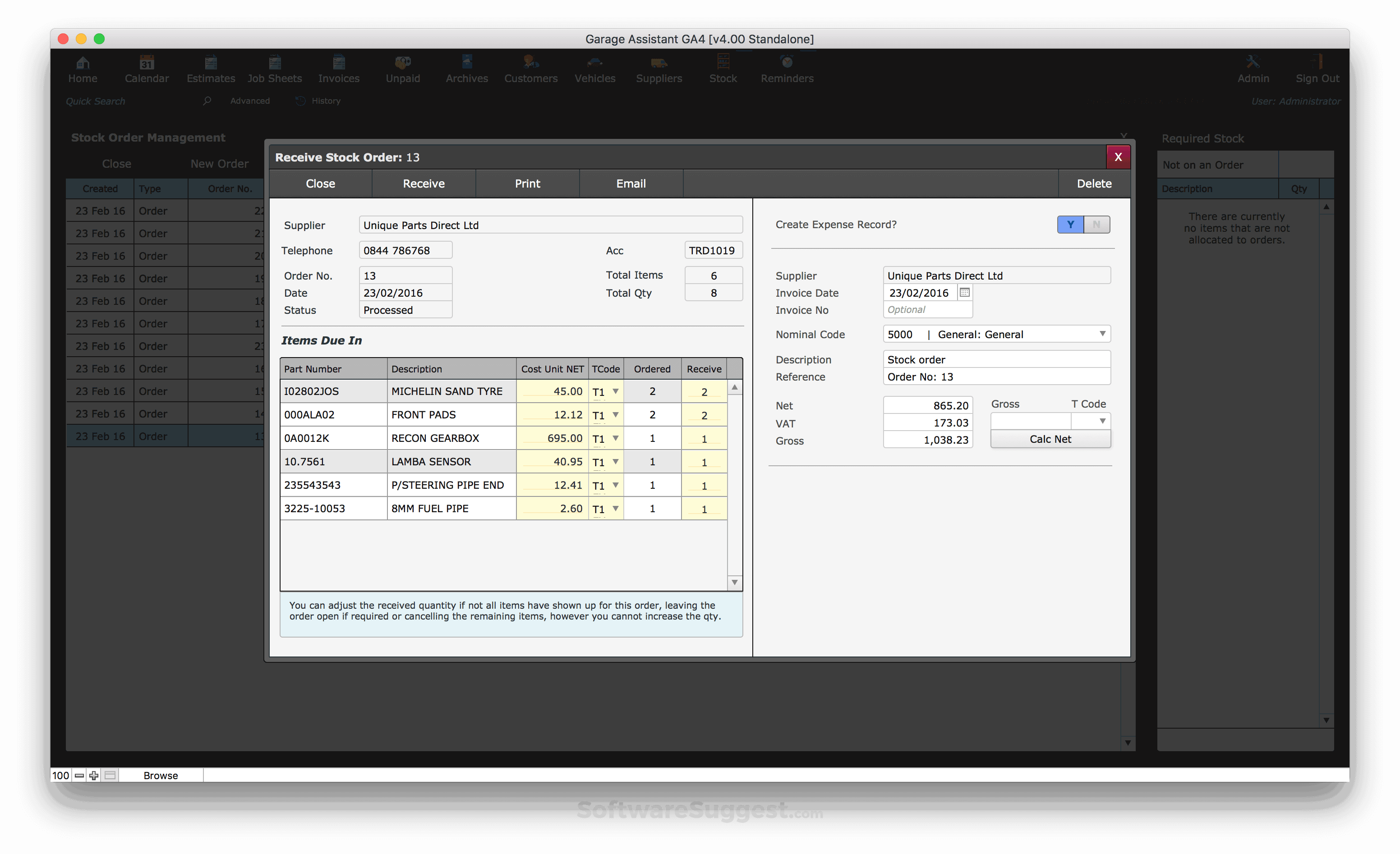Open the Nominal Code dropdown
1400x854 pixels.
(1102, 334)
